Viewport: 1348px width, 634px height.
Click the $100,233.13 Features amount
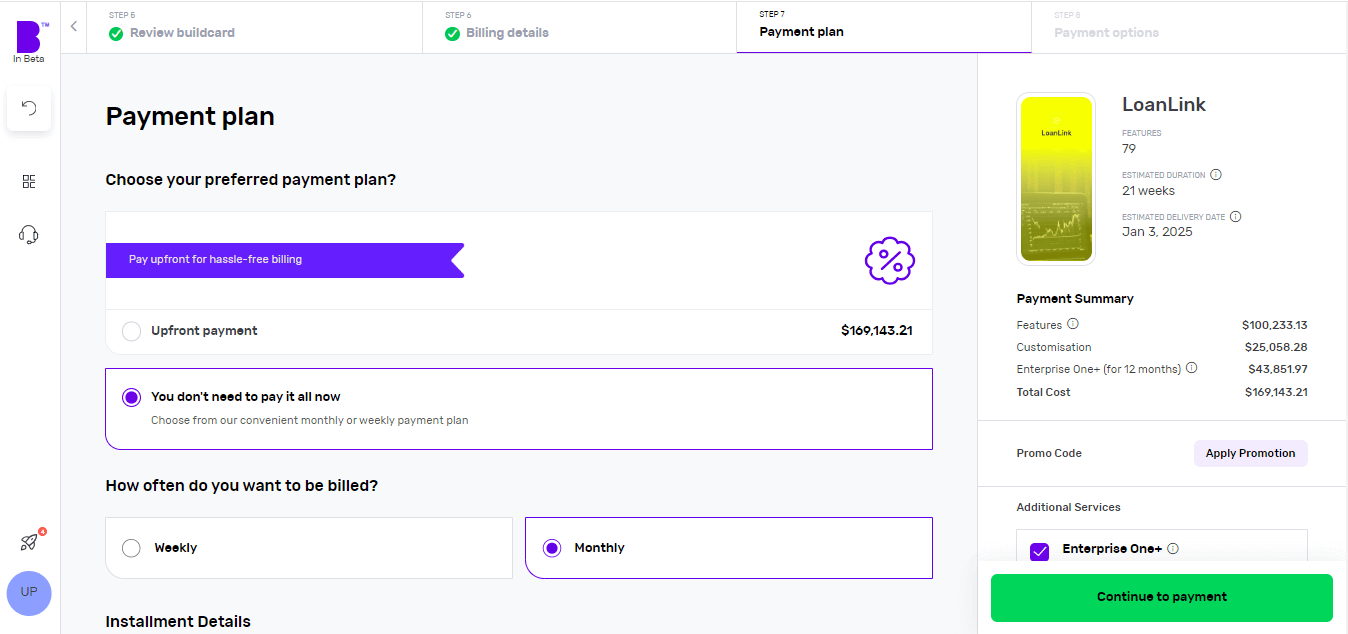[x=1275, y=325]
